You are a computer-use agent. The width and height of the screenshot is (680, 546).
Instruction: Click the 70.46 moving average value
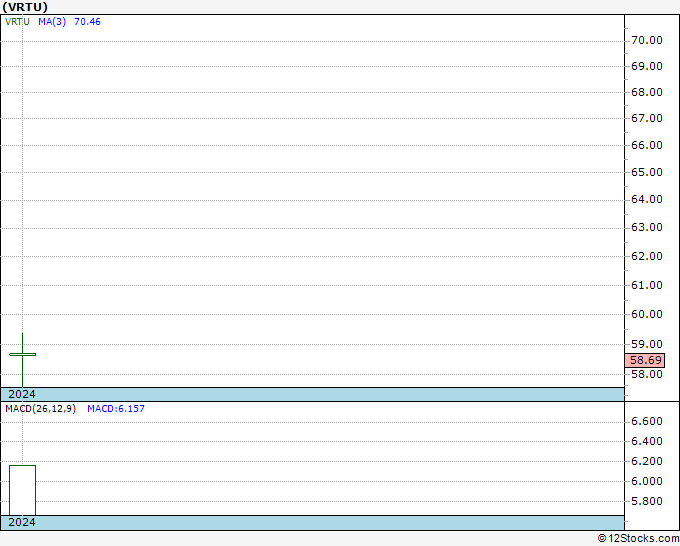pyautogui.click(x=87, y=22)
